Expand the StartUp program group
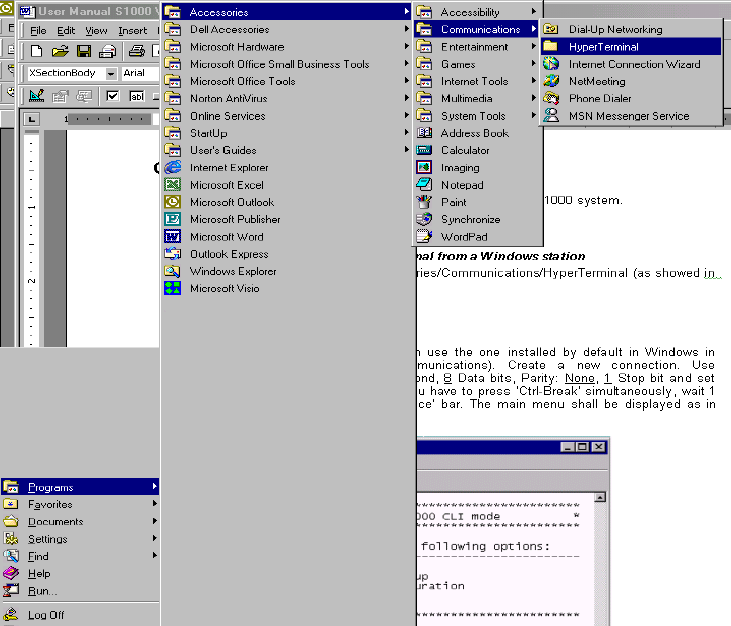The width and height of the screenshot is (731, 626). (x=288, y=133)
